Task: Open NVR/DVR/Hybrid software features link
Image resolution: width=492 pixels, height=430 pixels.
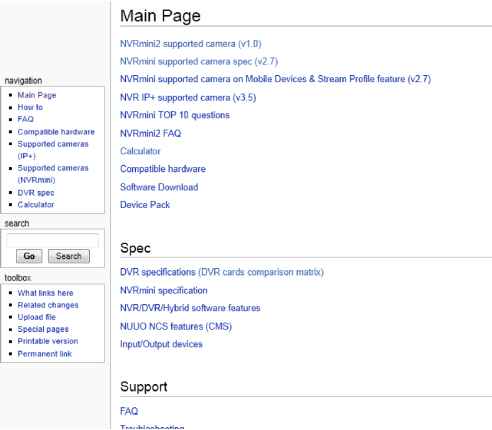Action: [x=190, y=308]
